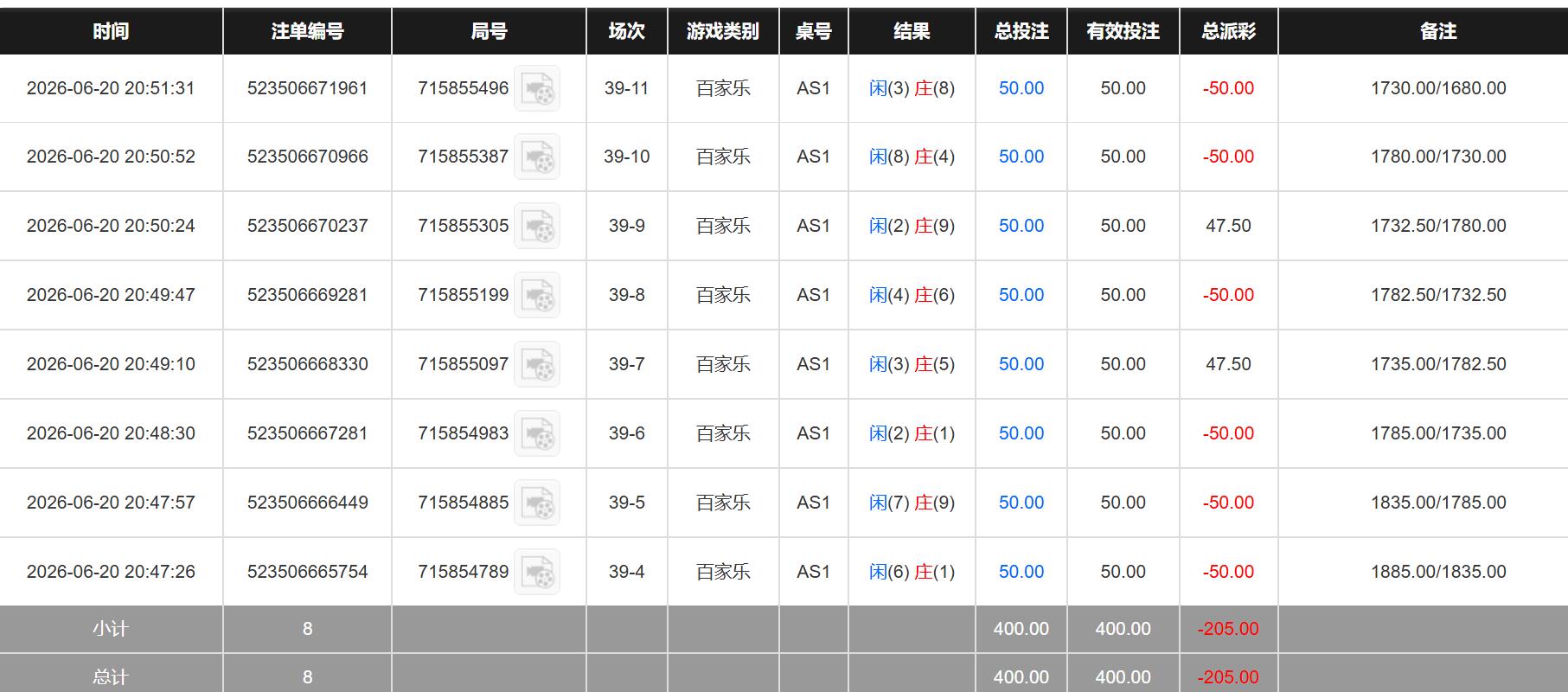Click remark 1782.50/1732.50
1568x692 pixels.
1438,295
